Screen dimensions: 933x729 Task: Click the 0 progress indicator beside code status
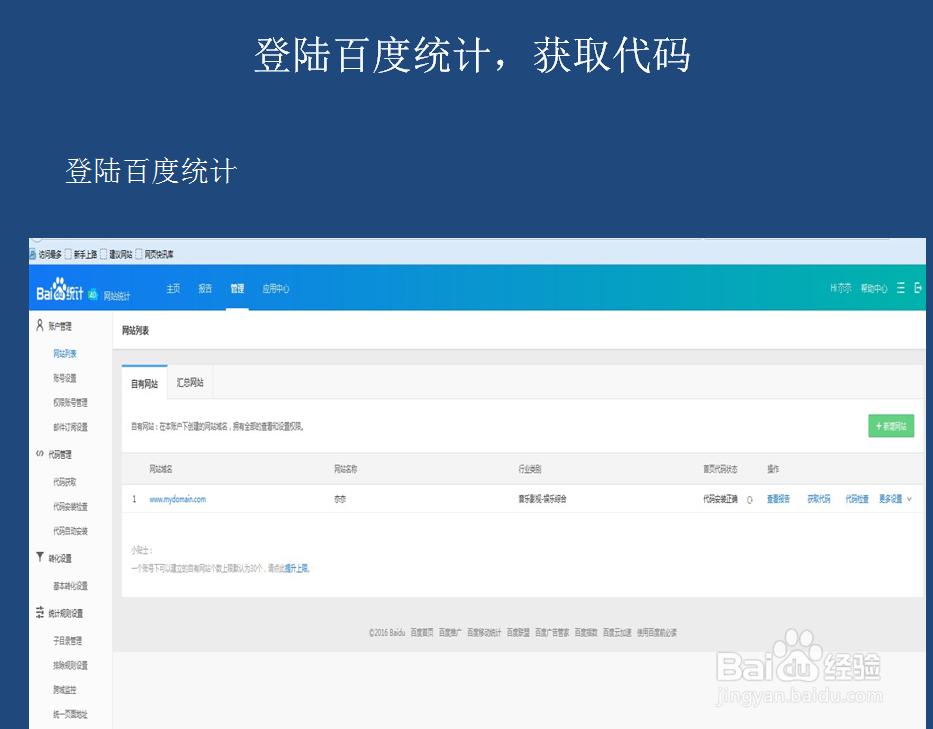click(750, 497)
